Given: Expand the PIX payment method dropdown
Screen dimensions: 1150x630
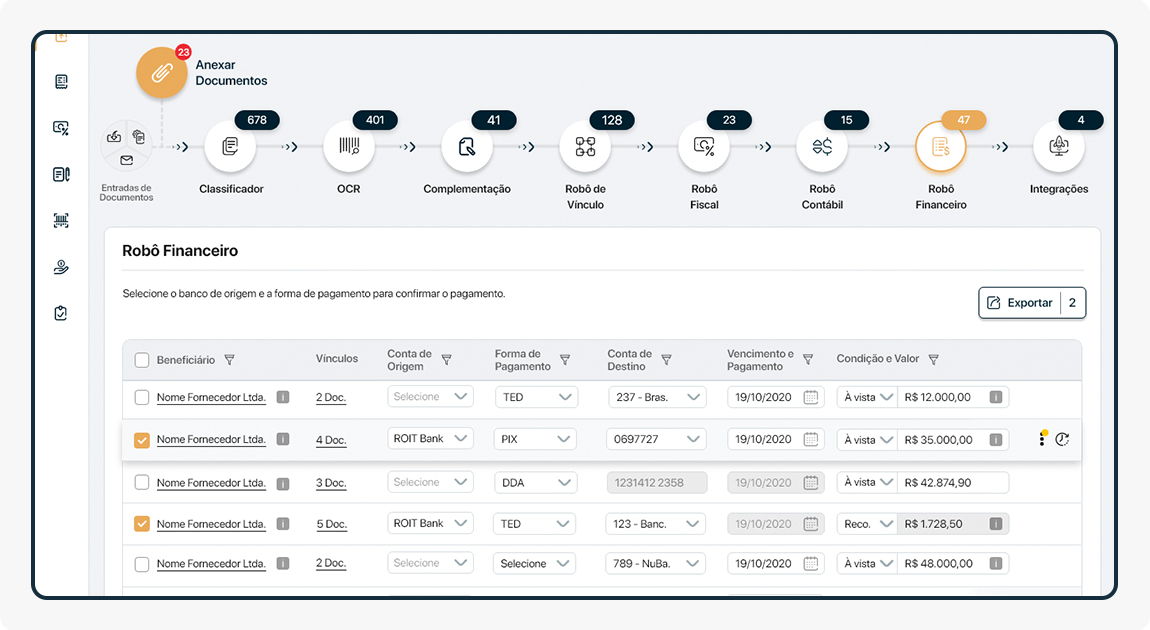Looking at the screenshot, I should 536,440.
